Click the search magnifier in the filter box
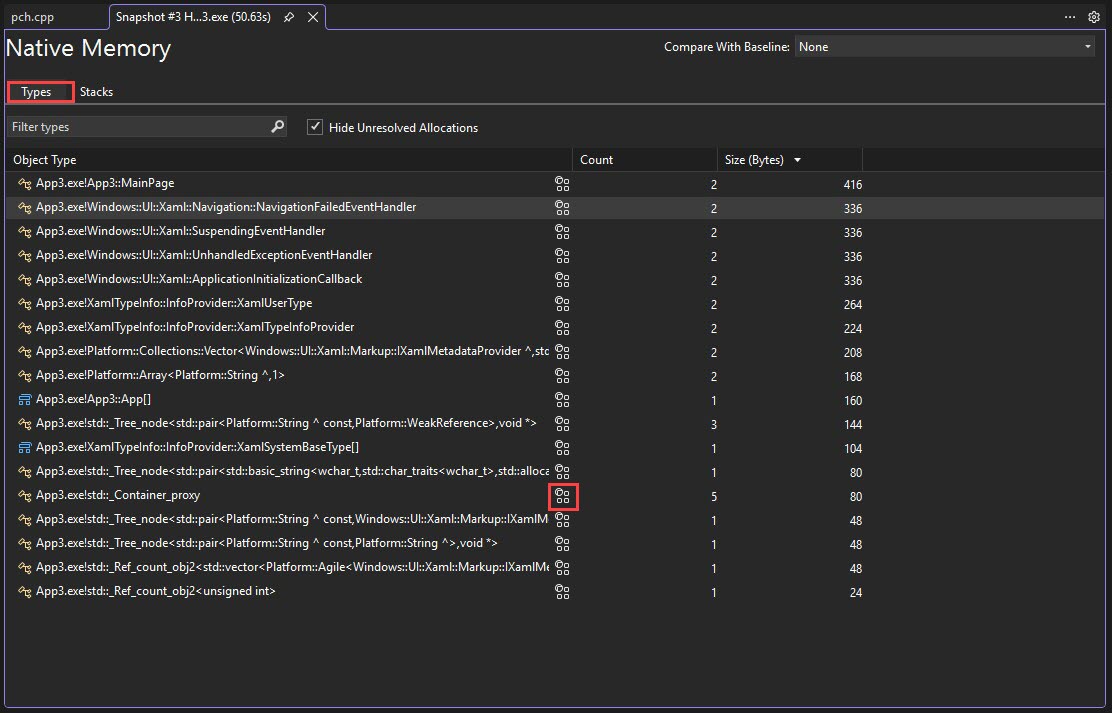The image size is (1112, 713). pos(277,127)
